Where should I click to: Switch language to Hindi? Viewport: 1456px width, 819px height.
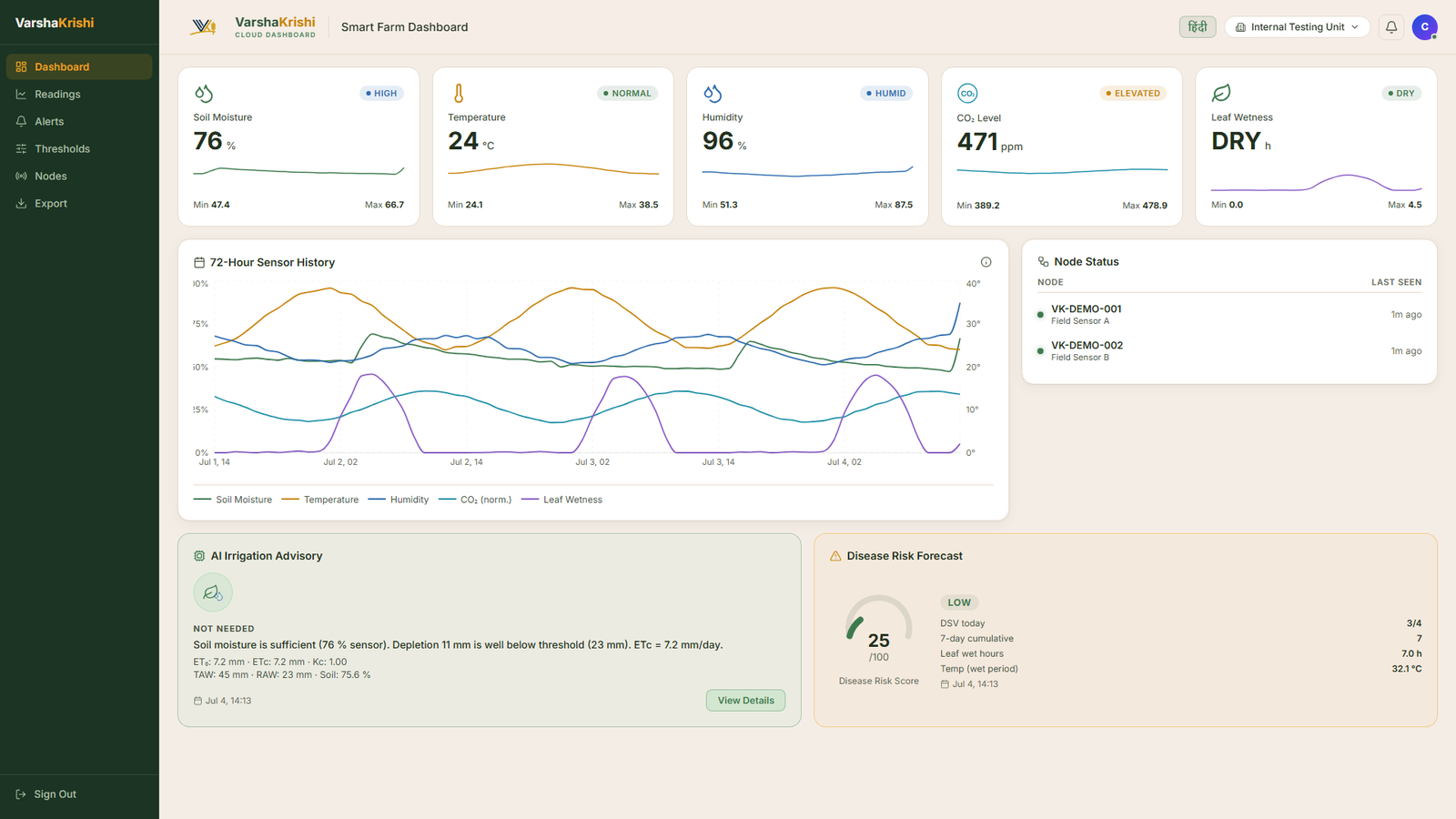[1198, 27]
